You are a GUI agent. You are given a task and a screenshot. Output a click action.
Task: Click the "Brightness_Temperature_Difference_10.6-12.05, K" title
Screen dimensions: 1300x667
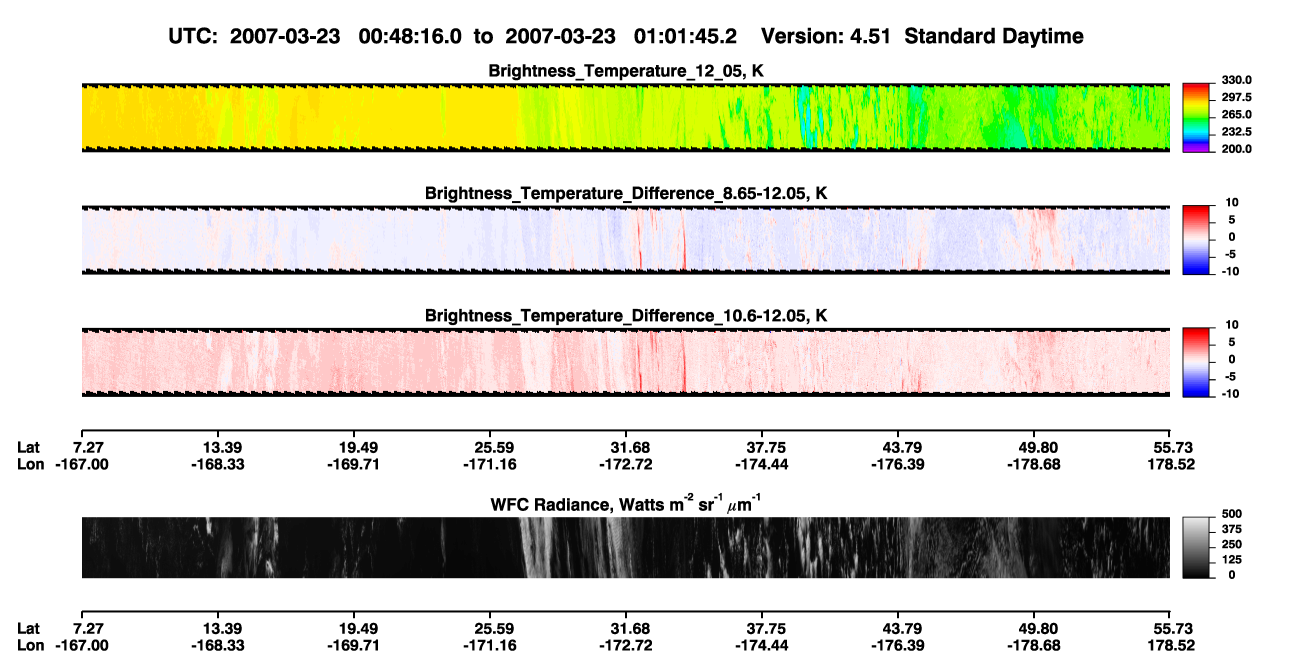626,315
